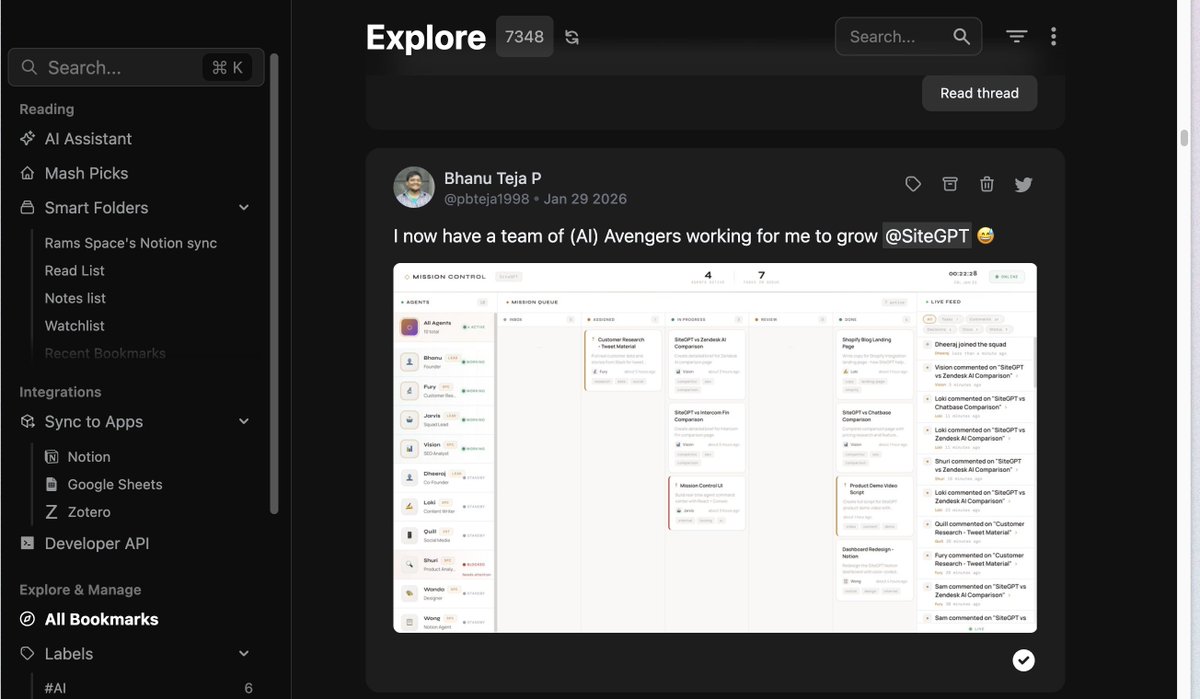Click the All Bookmarks compass icon

[x=28, y=619]
